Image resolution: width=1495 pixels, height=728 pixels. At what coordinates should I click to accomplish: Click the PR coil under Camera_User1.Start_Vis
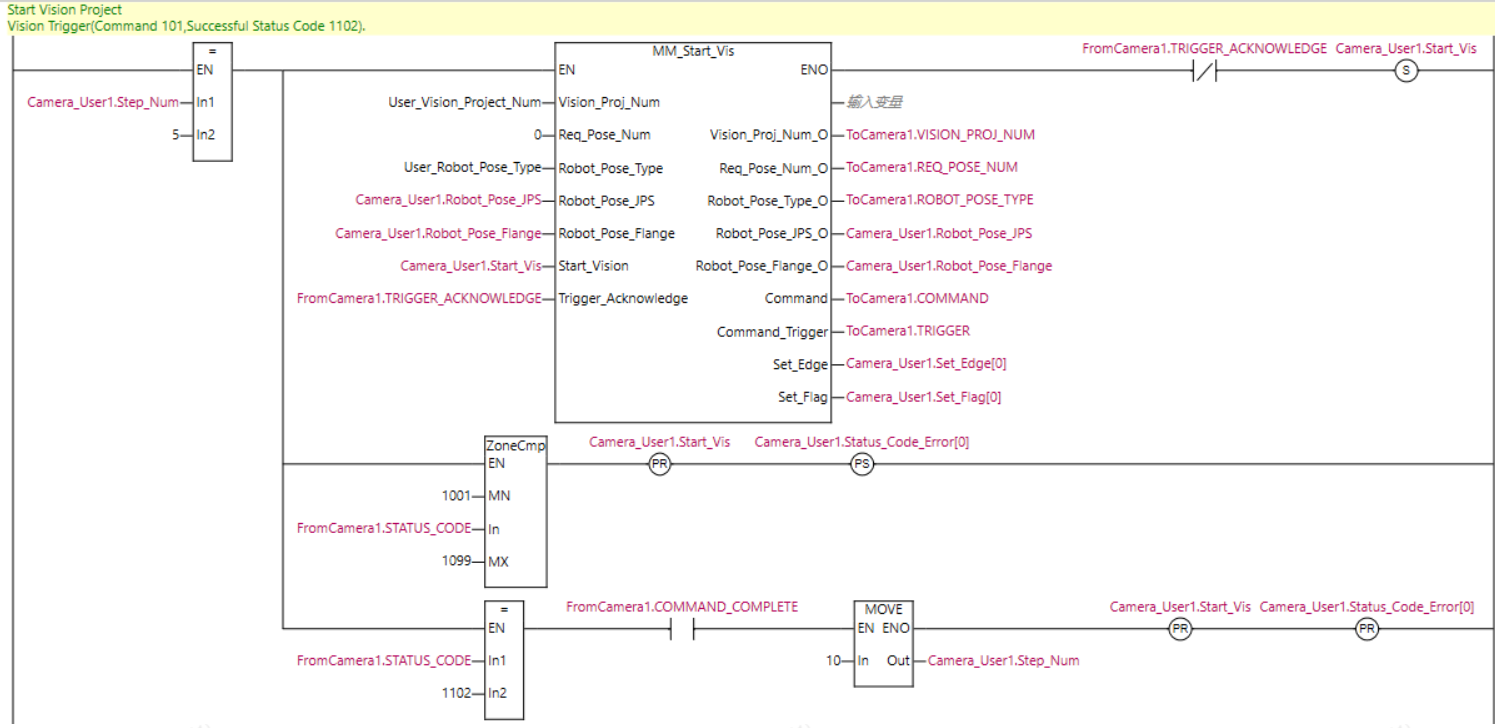[659, 463]
